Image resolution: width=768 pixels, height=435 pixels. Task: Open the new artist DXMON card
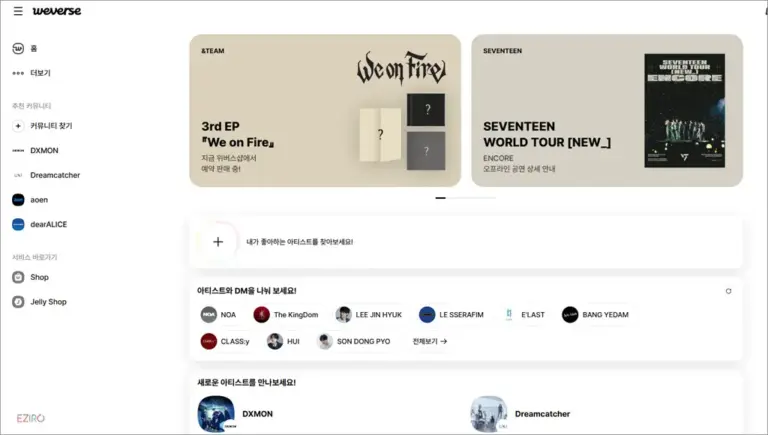tap(235, 414)
